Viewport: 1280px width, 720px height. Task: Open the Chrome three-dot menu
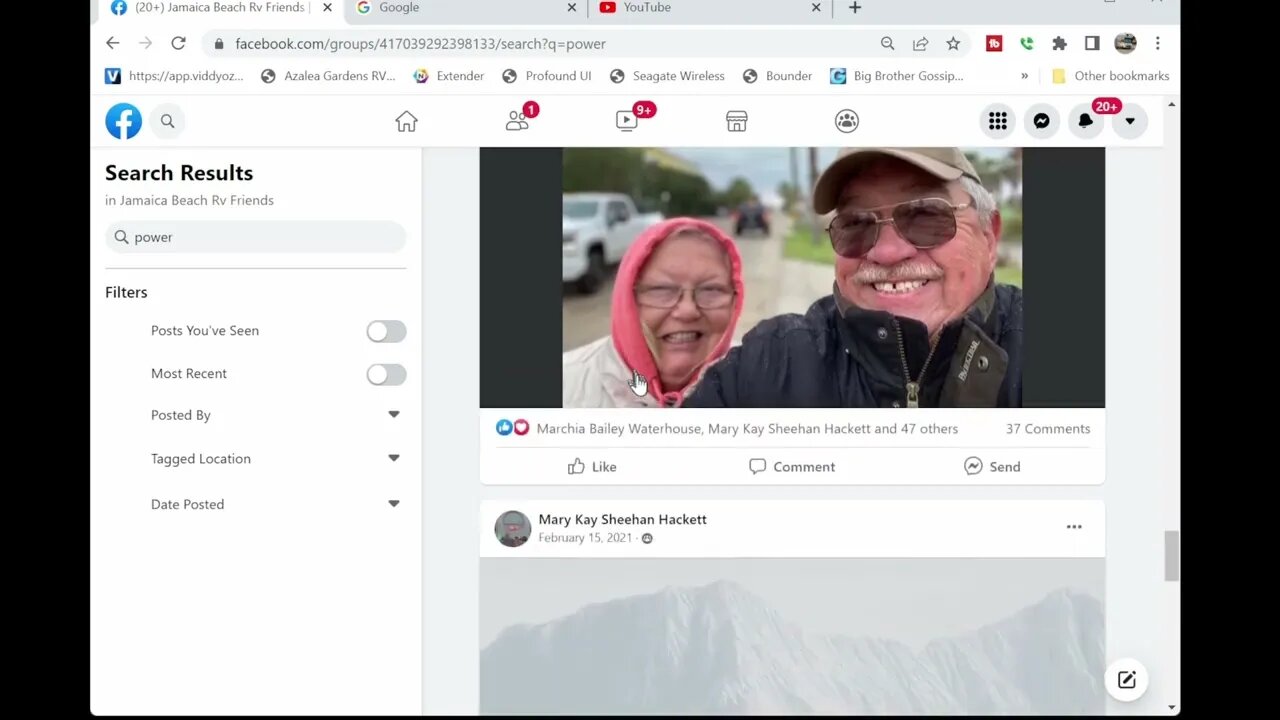pyautogui.click(x=1157, y=43)
